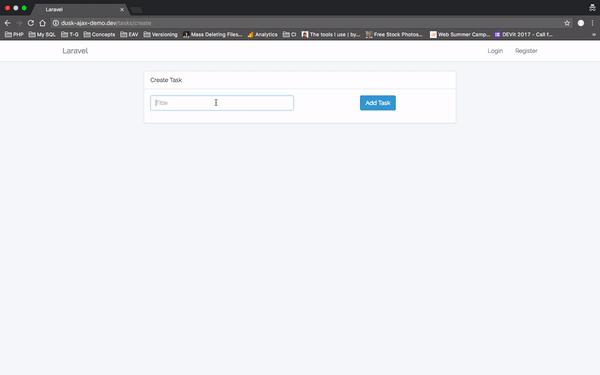Open the T-G bookmarks folder
600x375 pixels.
pyautogui.click(x=70, y=34)
